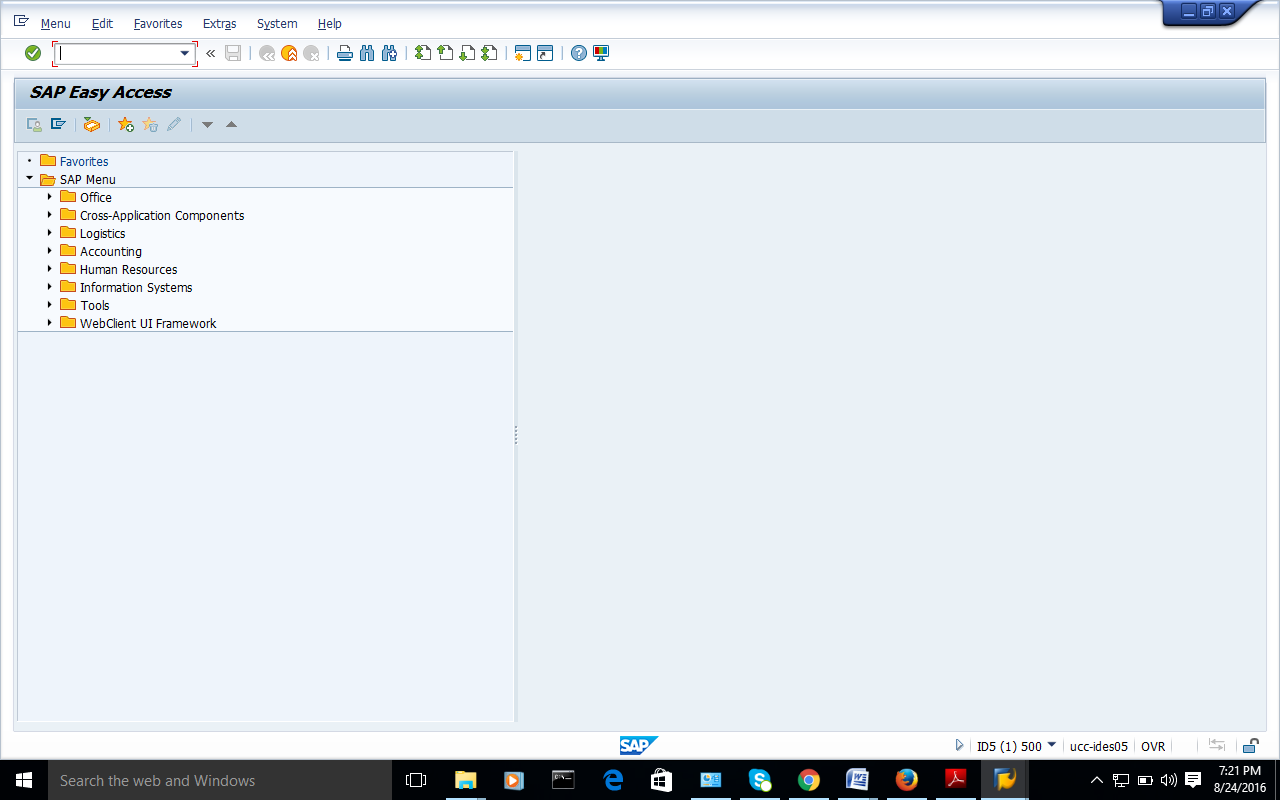Click the ID5 (1) 500 system info dropdown
This screenshot has height=800, width=1280.
1051,745
